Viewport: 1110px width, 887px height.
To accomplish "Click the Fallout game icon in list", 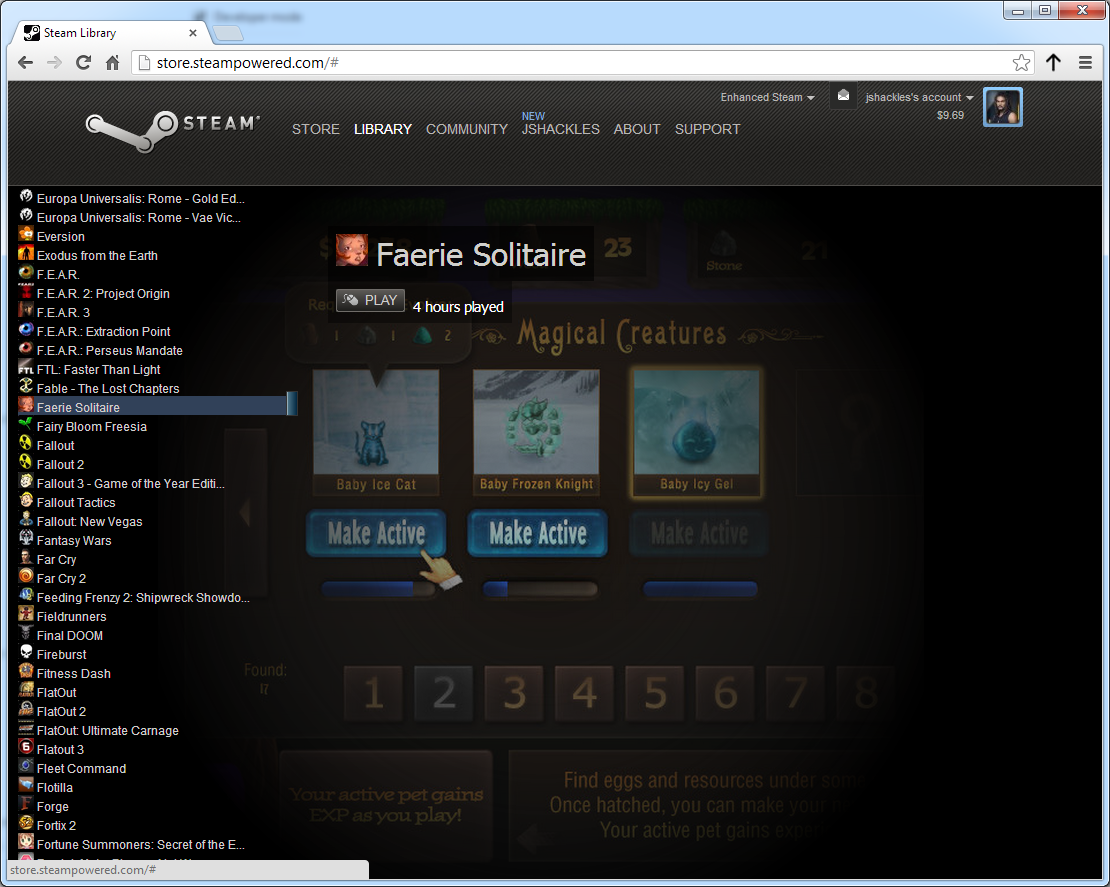I will (x=26, y=443).
